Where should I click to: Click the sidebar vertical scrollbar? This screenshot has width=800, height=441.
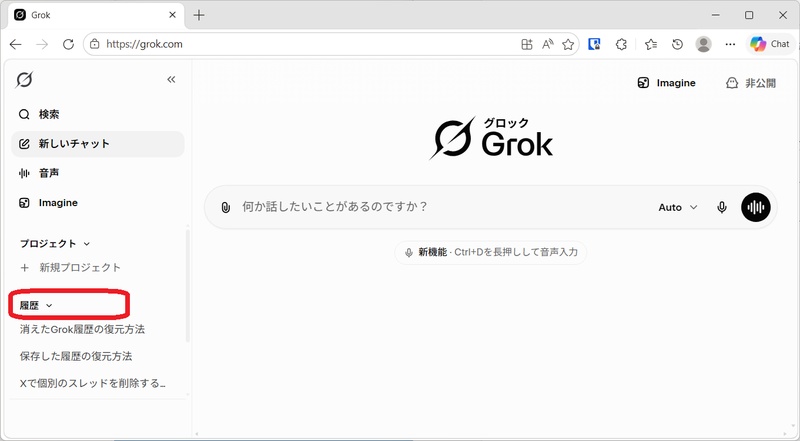pos(187,286)
